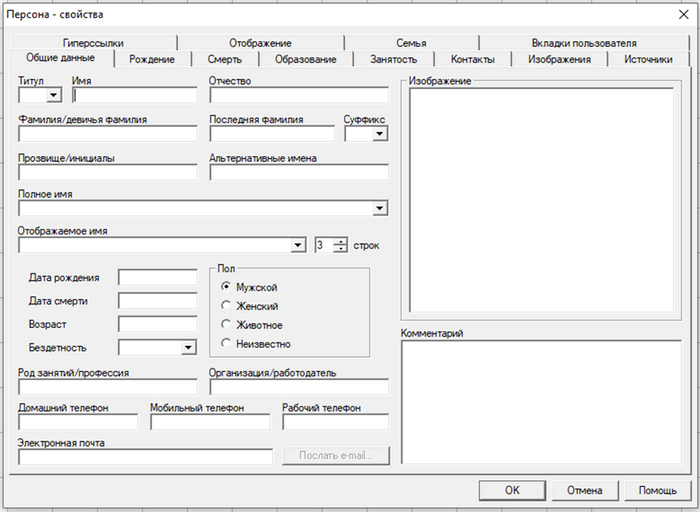Expand the Бездетность dropdown

pos(189,347)
